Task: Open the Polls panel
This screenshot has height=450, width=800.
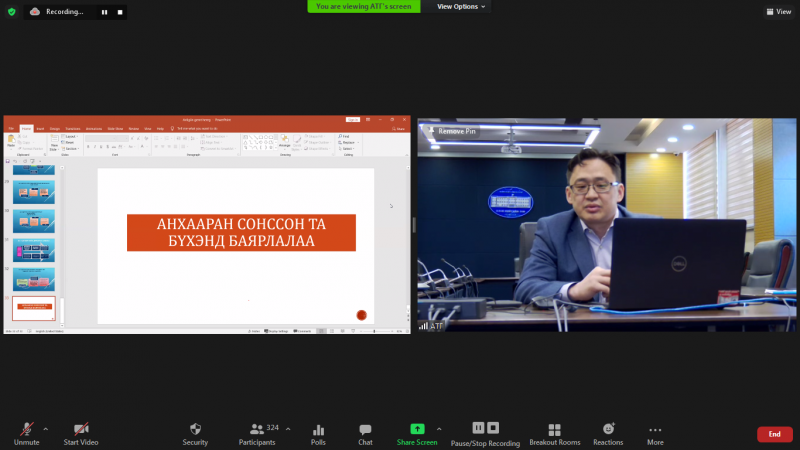Action: click(318, 429)
